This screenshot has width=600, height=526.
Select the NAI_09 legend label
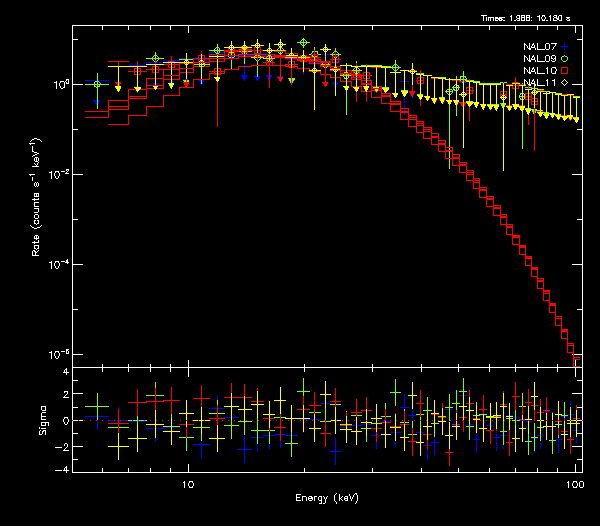point(540,59)
